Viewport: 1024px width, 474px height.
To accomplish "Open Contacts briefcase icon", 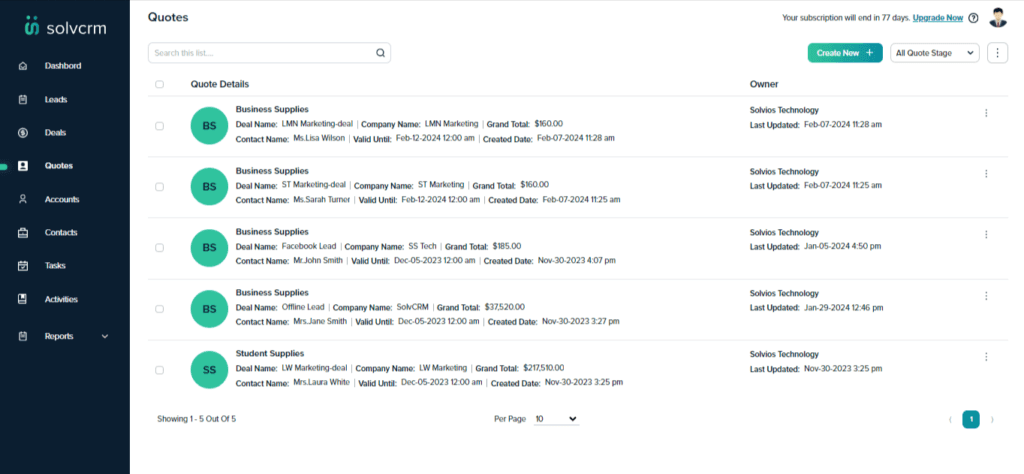I will 23,232.
